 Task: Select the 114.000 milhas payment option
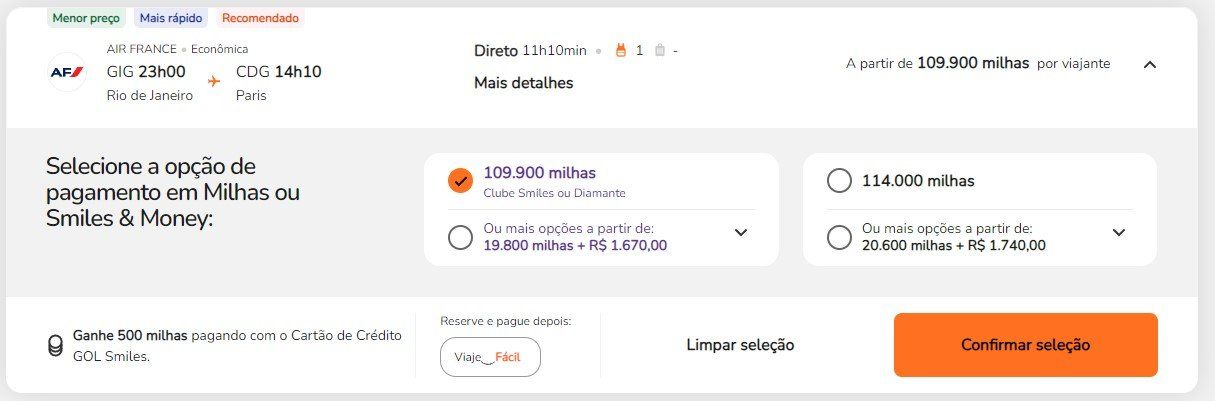coord(839,181)
